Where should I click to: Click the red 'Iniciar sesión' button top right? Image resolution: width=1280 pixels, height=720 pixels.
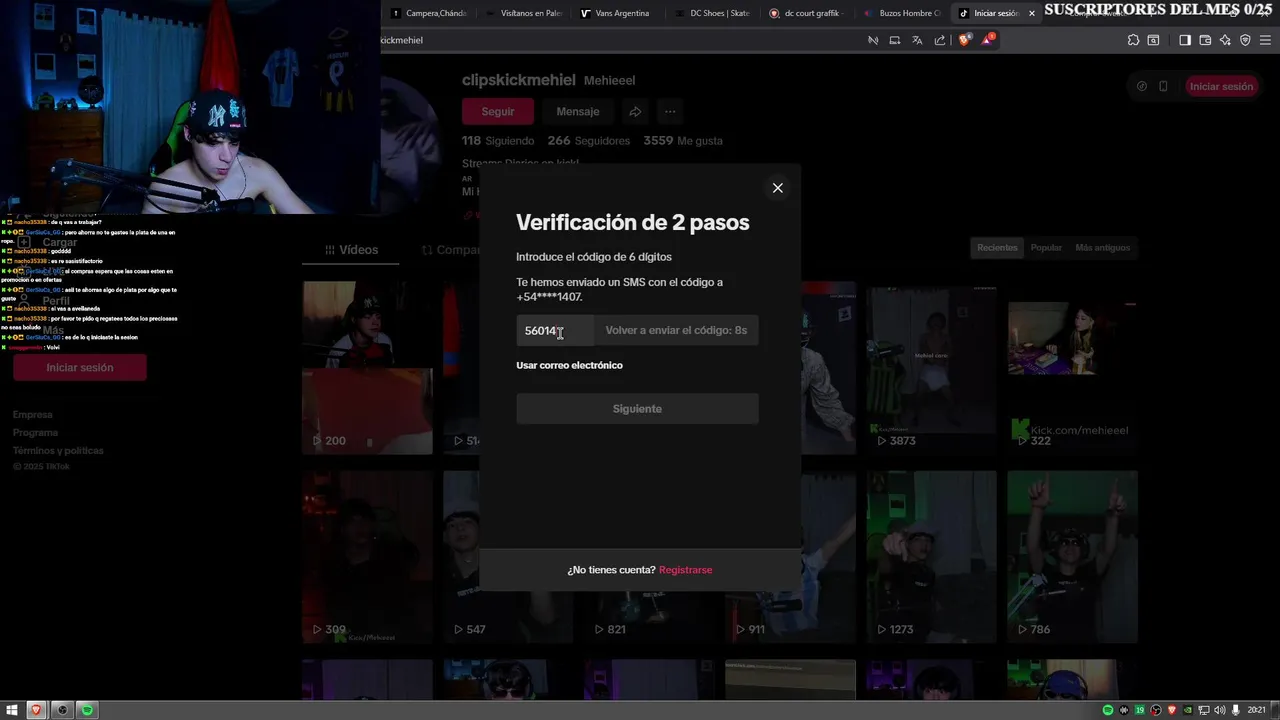[1221, 86]
